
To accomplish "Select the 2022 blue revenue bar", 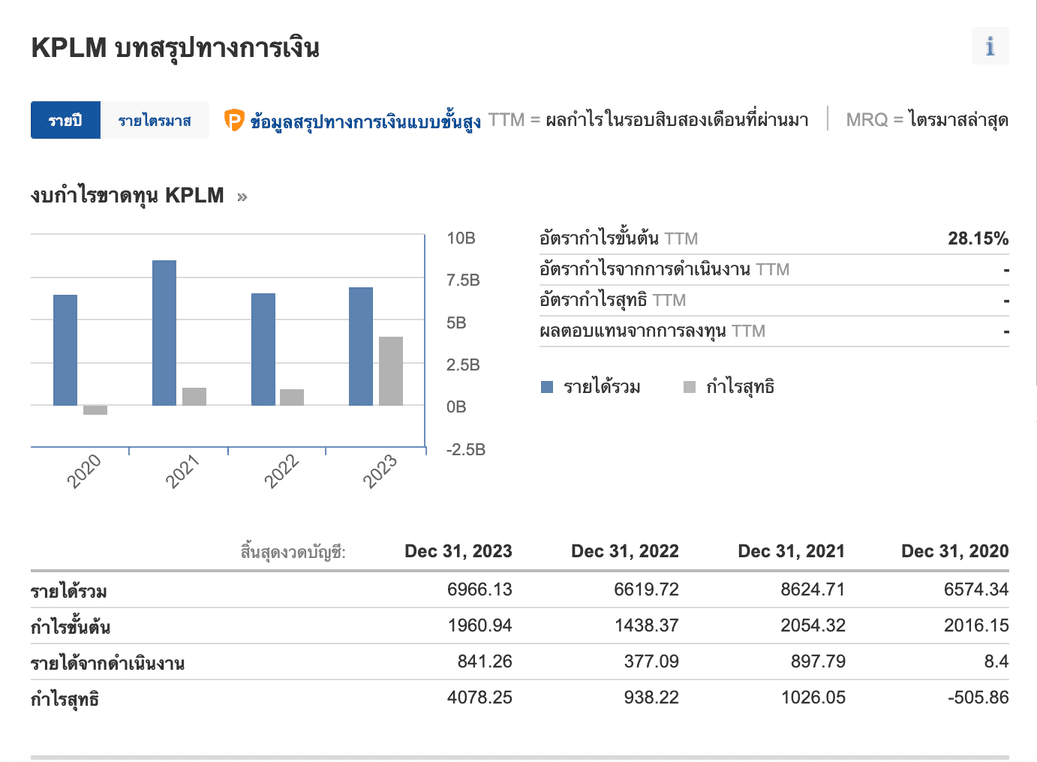I will (x=263, y=349).
